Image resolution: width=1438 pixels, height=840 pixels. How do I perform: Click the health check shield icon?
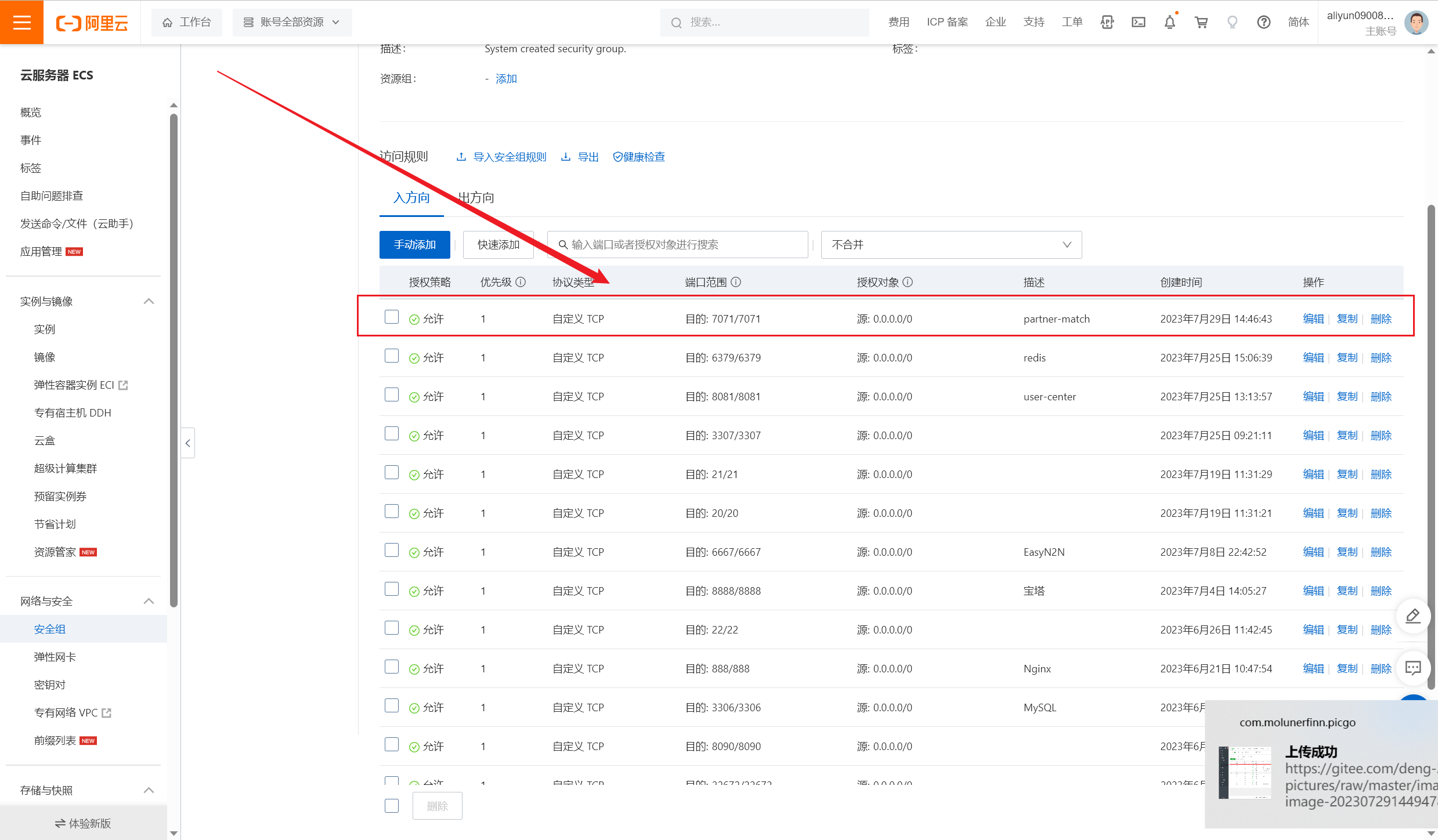(x=617, y=157)
